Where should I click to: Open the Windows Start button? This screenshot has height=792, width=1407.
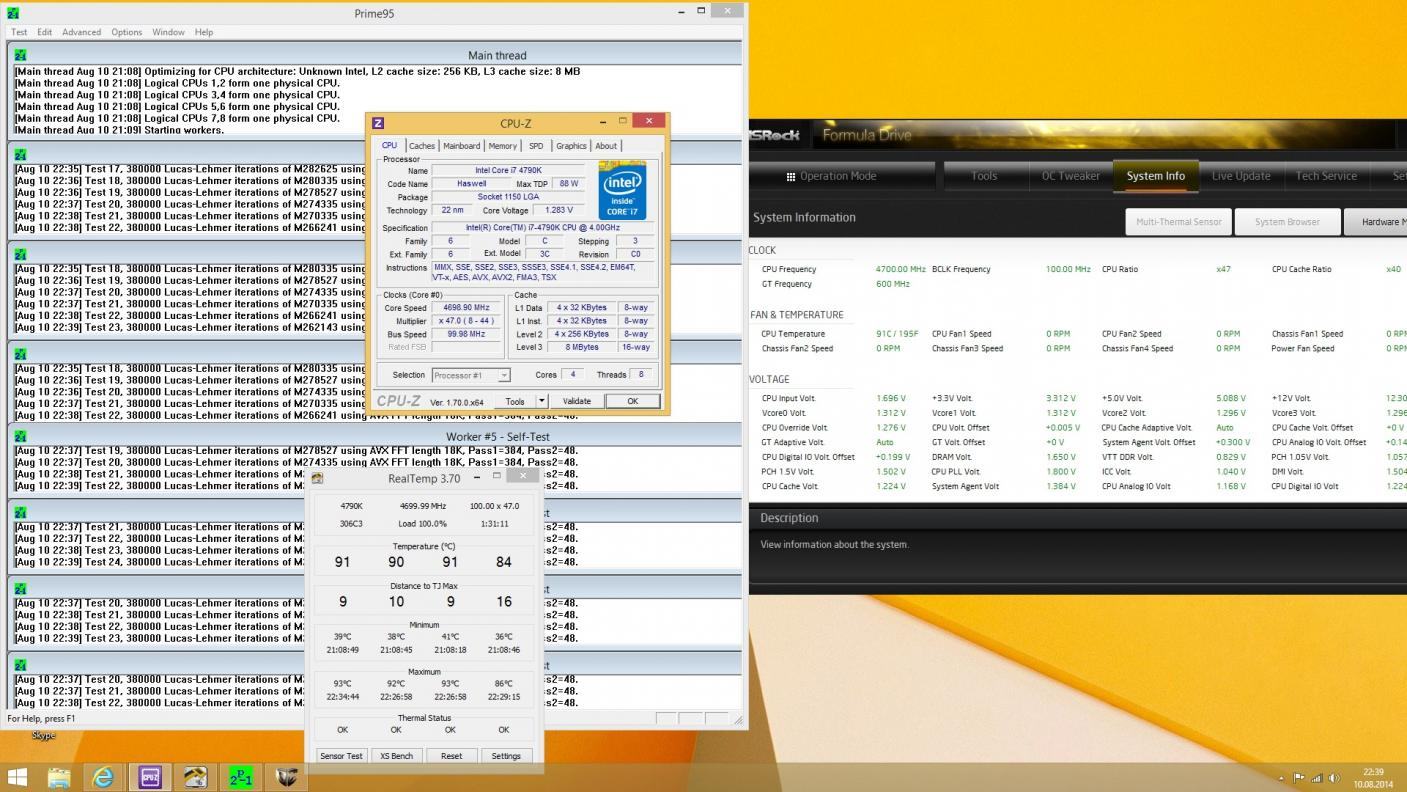point(17,777)
